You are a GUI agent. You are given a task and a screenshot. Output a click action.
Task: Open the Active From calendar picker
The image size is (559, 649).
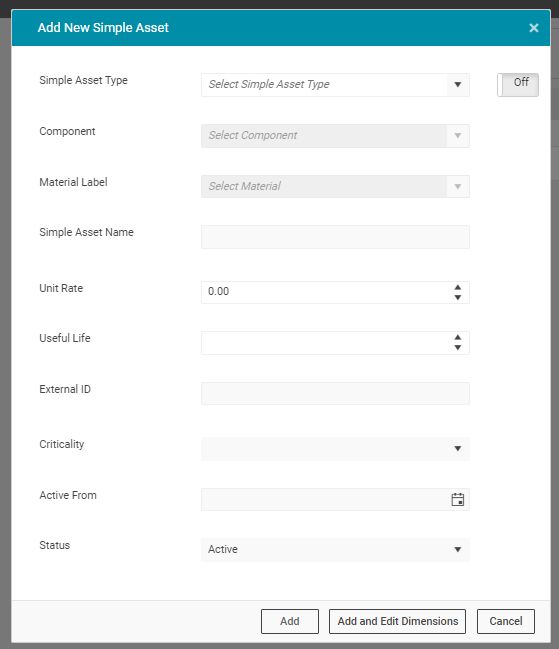click(457, 500)
